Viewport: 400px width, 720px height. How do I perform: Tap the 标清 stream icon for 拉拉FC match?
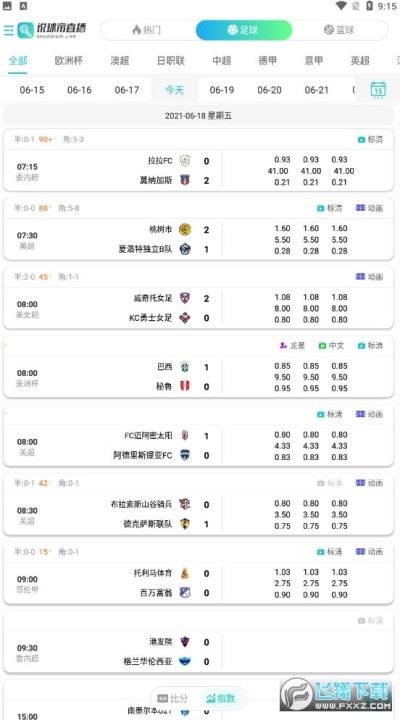coord(370,140)
